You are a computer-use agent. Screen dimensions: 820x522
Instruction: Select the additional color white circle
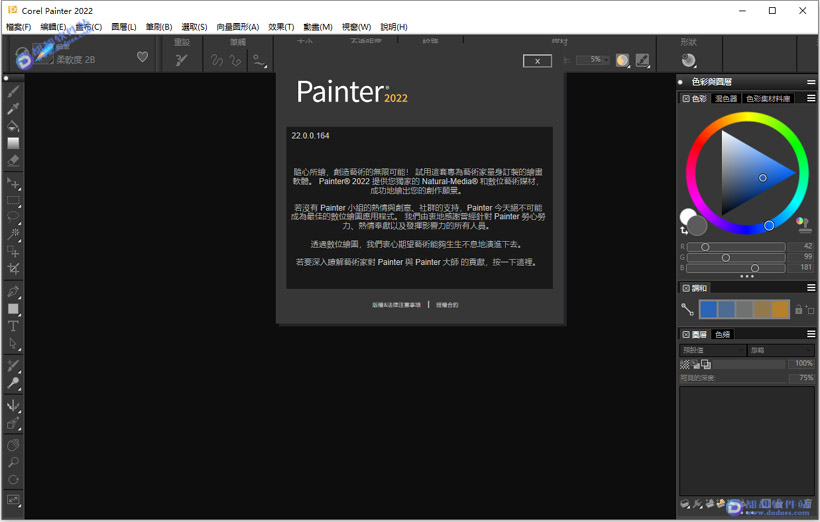(x=686, y=215)
